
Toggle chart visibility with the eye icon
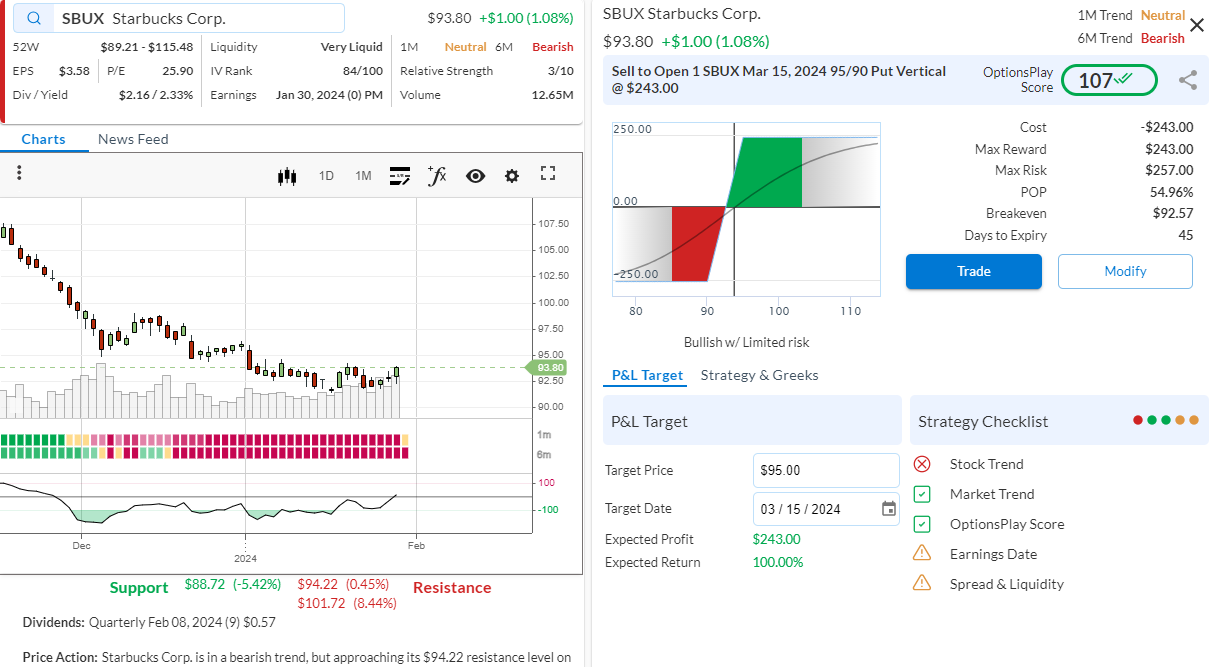(x=475, y=176)
